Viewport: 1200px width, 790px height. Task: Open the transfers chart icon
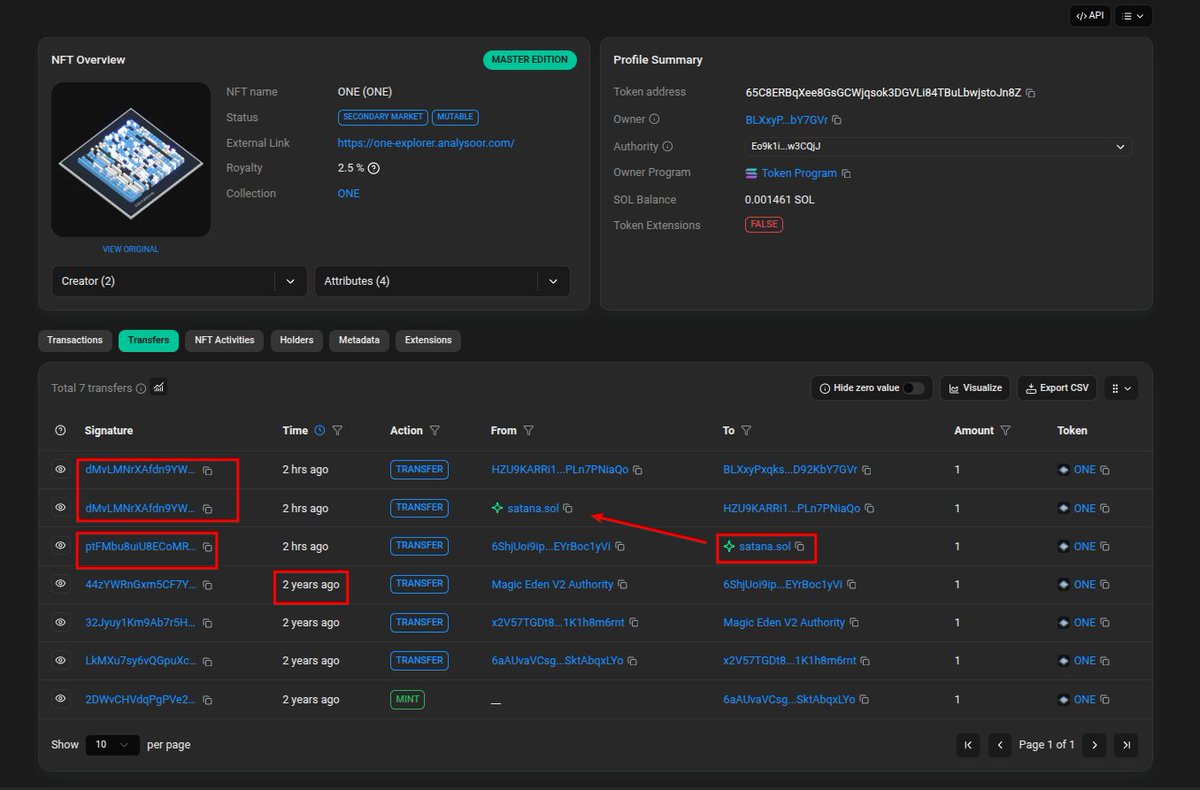(x=159, y=387)
